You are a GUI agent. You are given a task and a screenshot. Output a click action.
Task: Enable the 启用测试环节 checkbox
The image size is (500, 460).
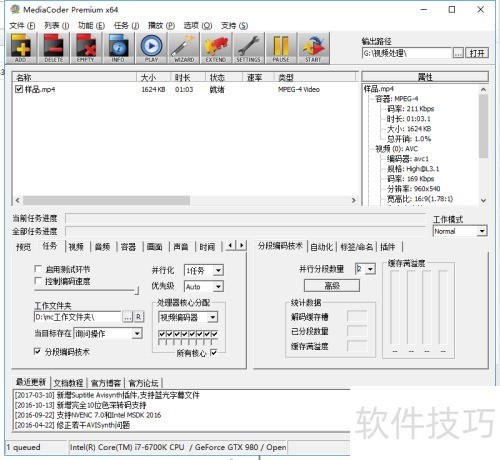click(38, 269)
